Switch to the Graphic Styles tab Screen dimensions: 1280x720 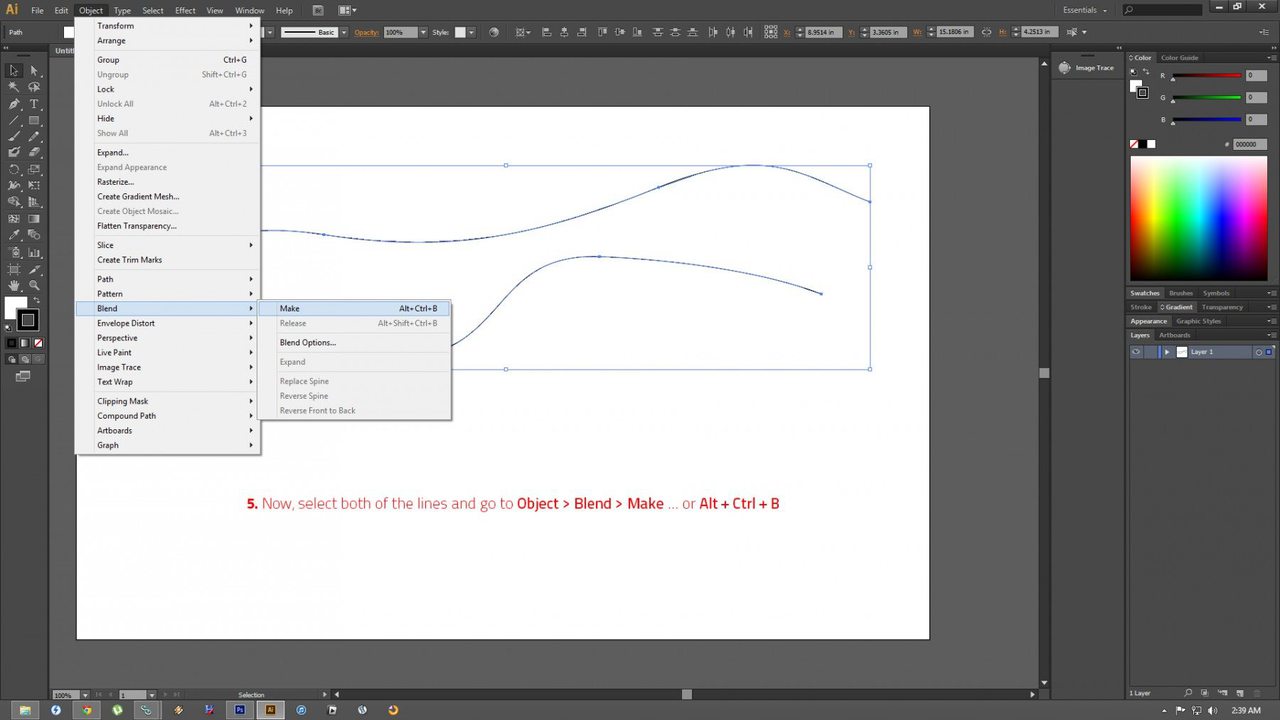point(1198,321)
